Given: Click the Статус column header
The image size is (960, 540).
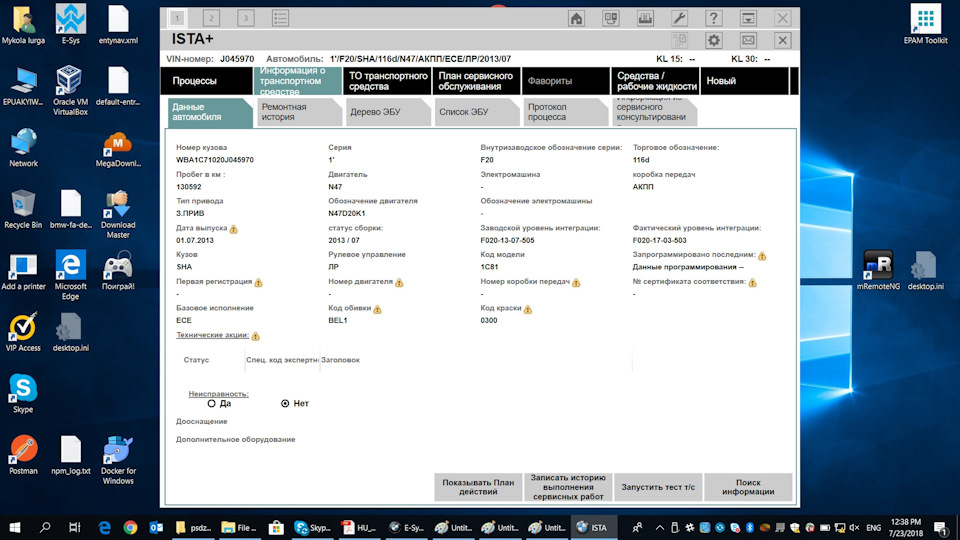Looking at the screenshot, I should [x=196, y=360].
